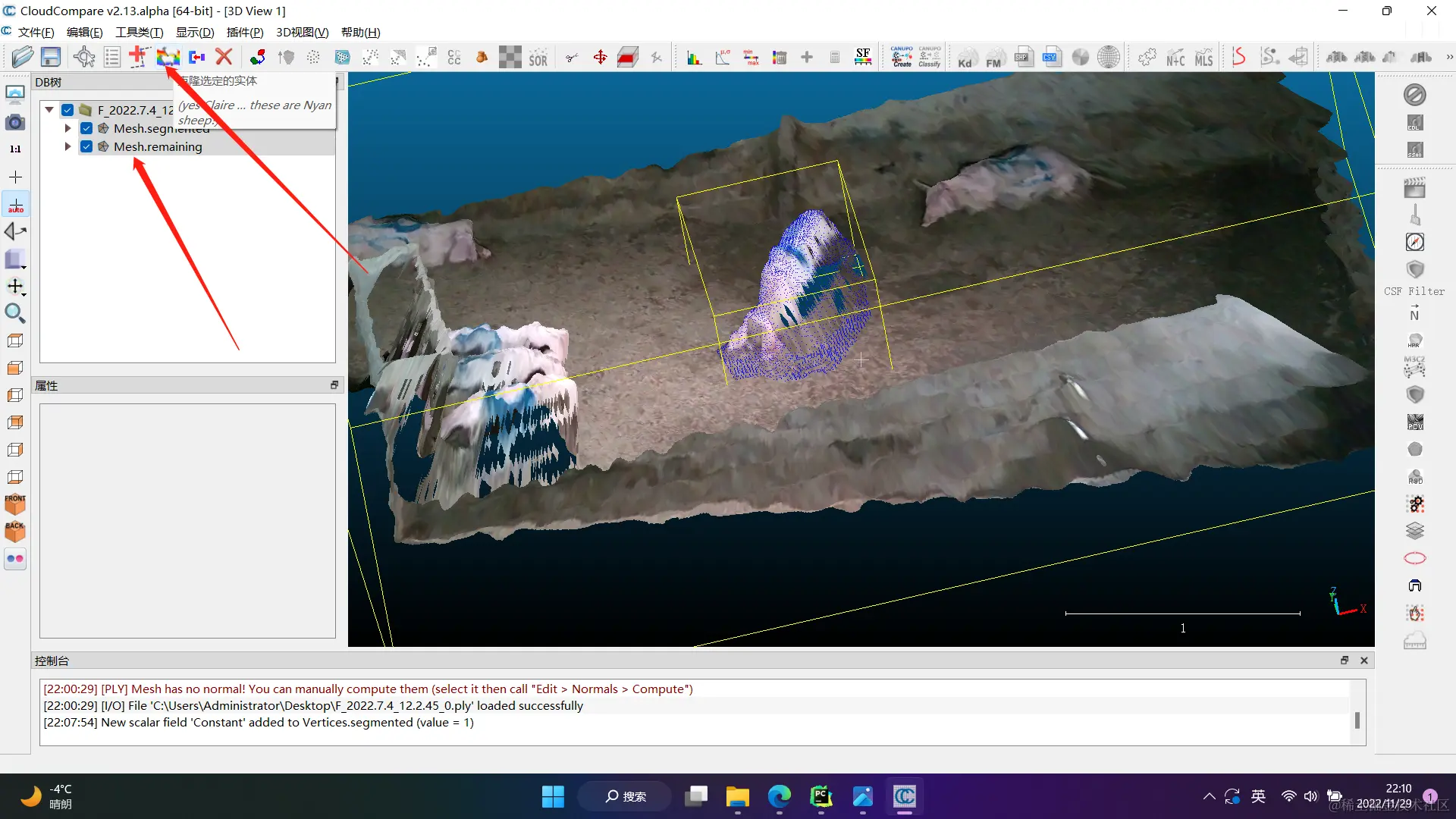
Task: Uncheck the Mesh.remaining visibility checkbox
Action: click(x=86, y=146)
